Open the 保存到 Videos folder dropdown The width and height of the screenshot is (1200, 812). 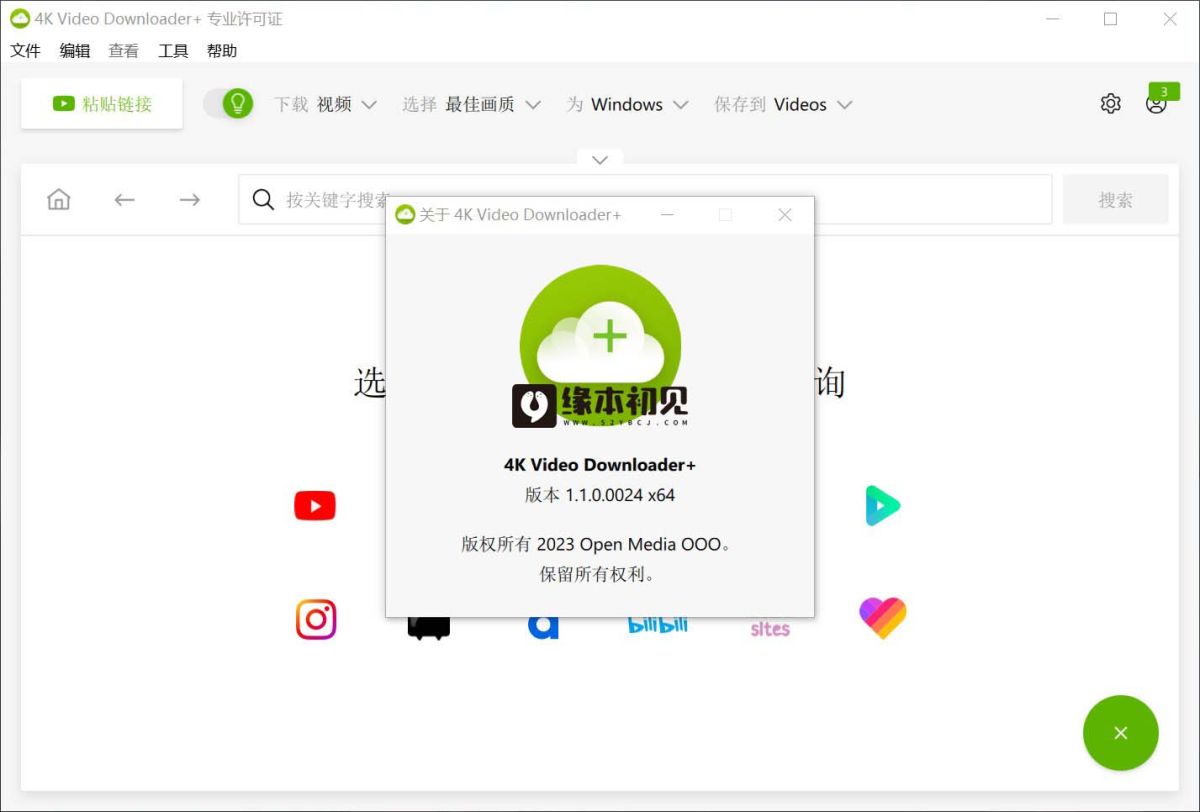[783, 104]
